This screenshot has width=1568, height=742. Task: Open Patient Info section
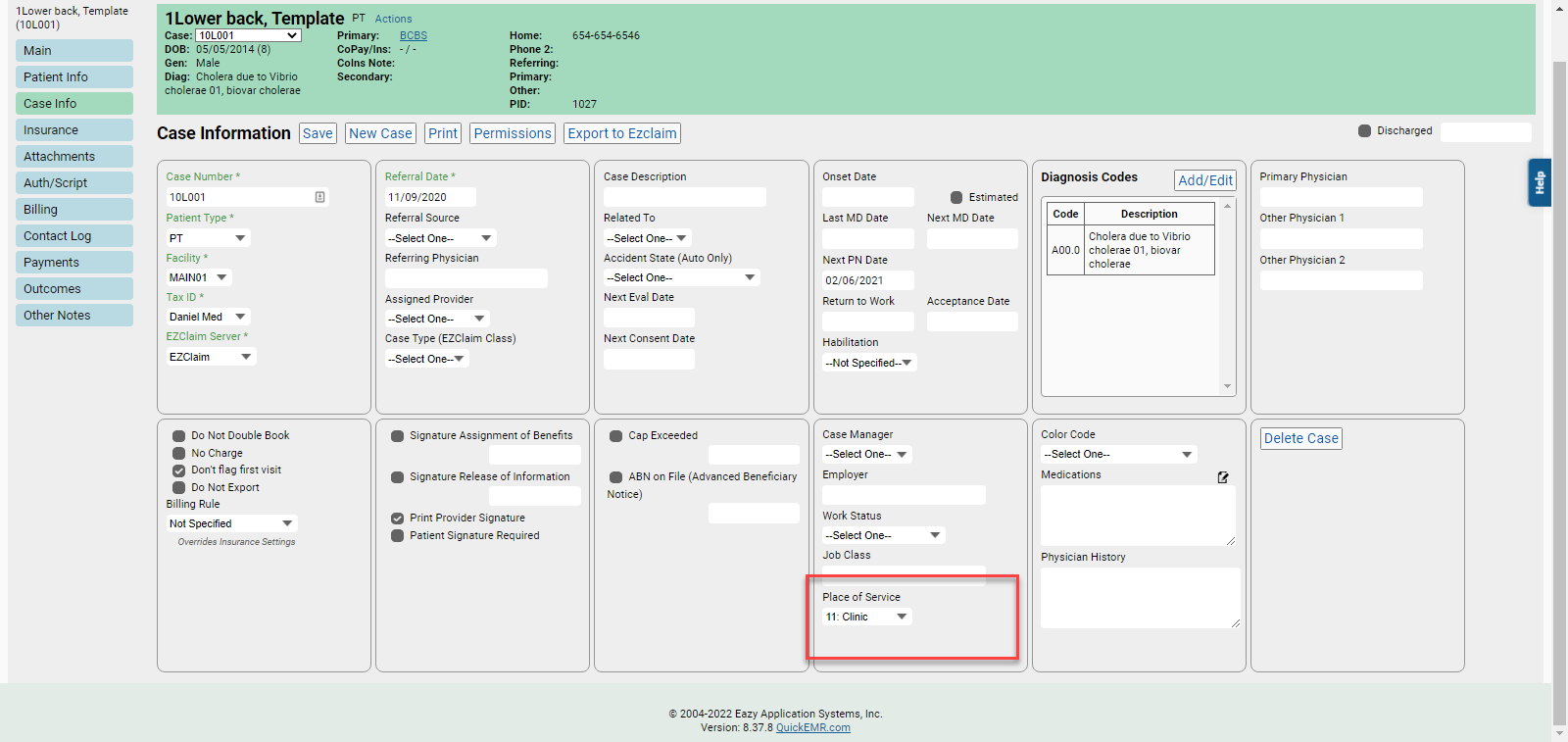(x=74, y=77)
